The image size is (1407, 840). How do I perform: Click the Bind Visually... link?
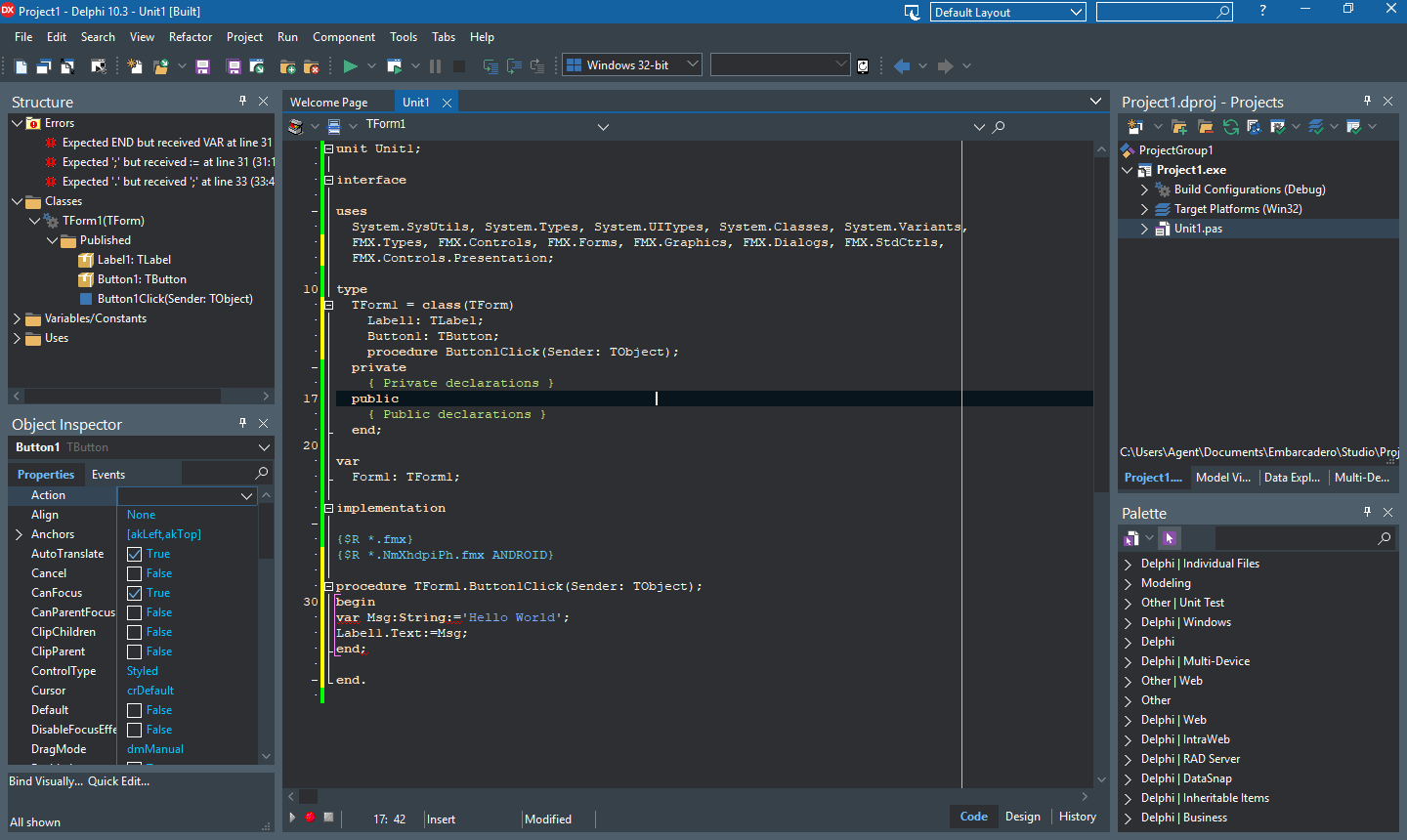pyautogui.click(x=46, y=781)
